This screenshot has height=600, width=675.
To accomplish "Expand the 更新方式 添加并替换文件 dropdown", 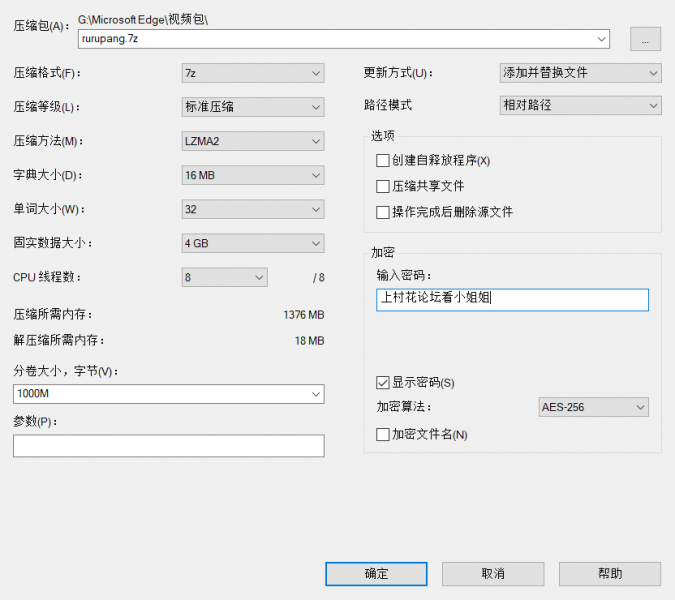I will click(580, 73).
